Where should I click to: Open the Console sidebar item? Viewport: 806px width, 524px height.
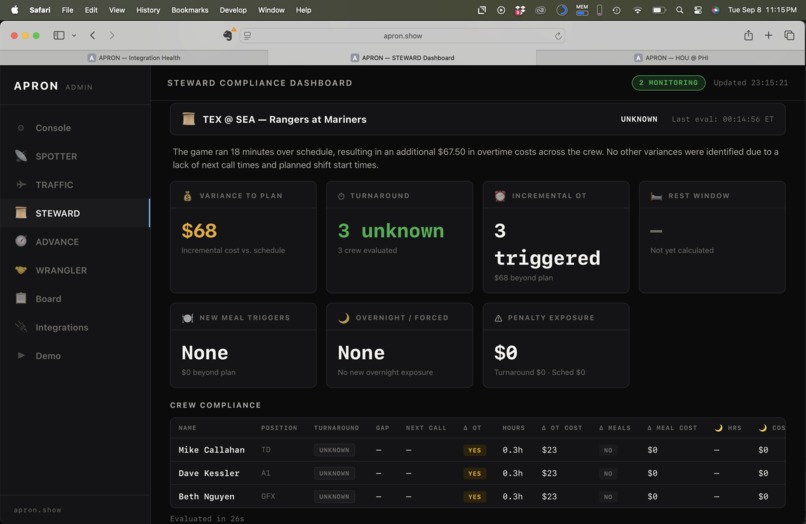(75, 128)
